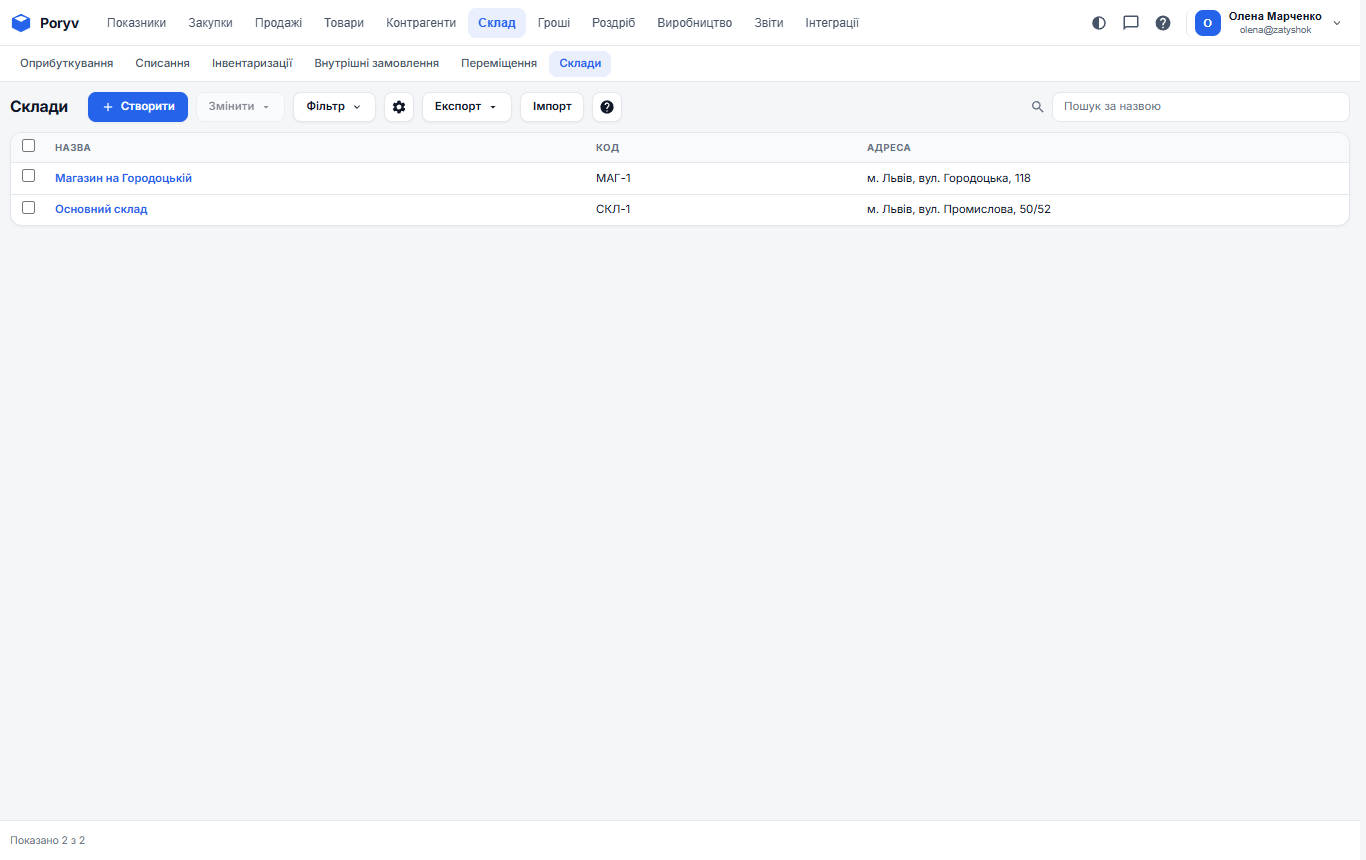Click the Poryv cube logo icon

tap(21, 23)
